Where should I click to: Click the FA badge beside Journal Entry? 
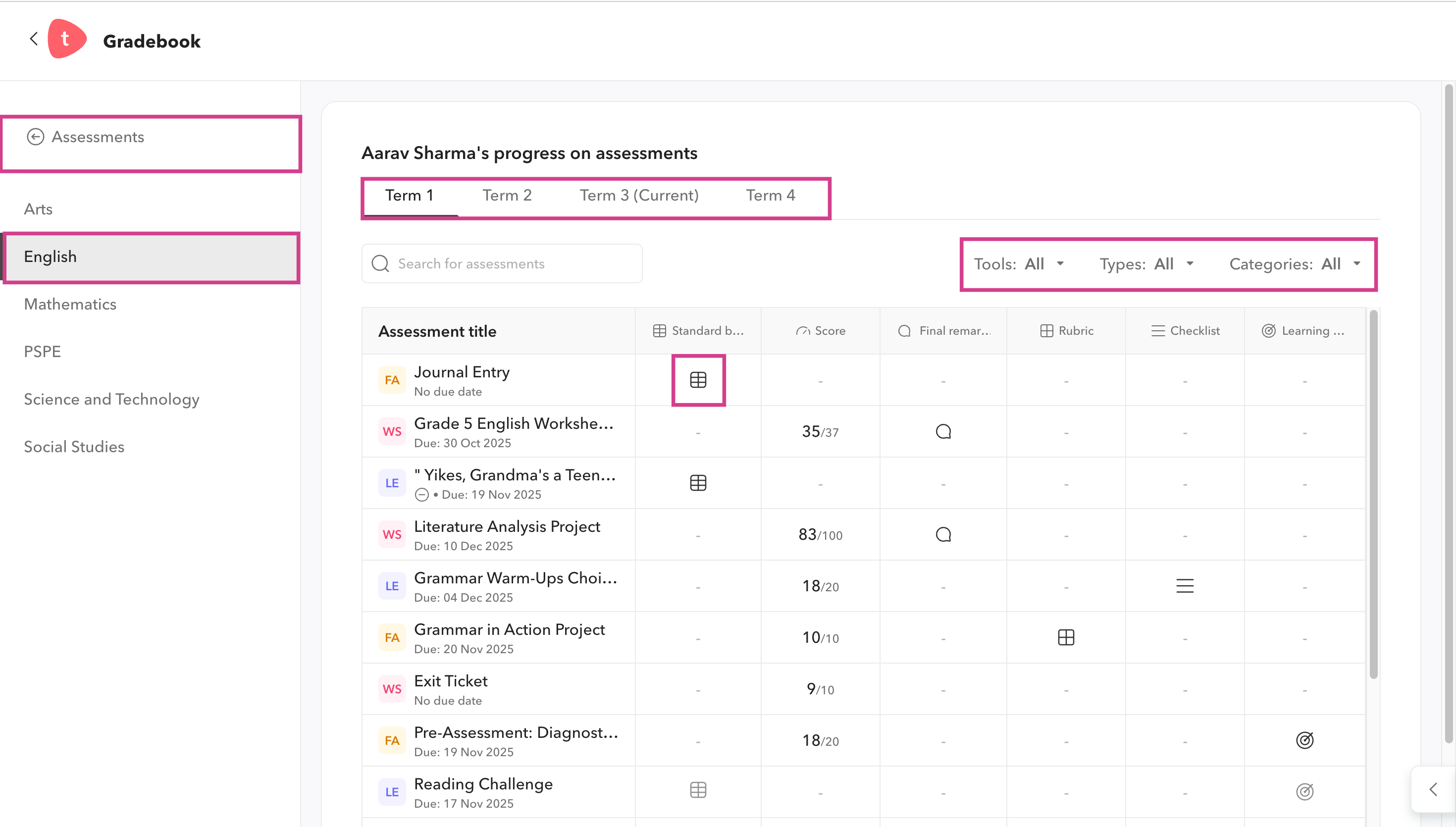coord(392,380)
